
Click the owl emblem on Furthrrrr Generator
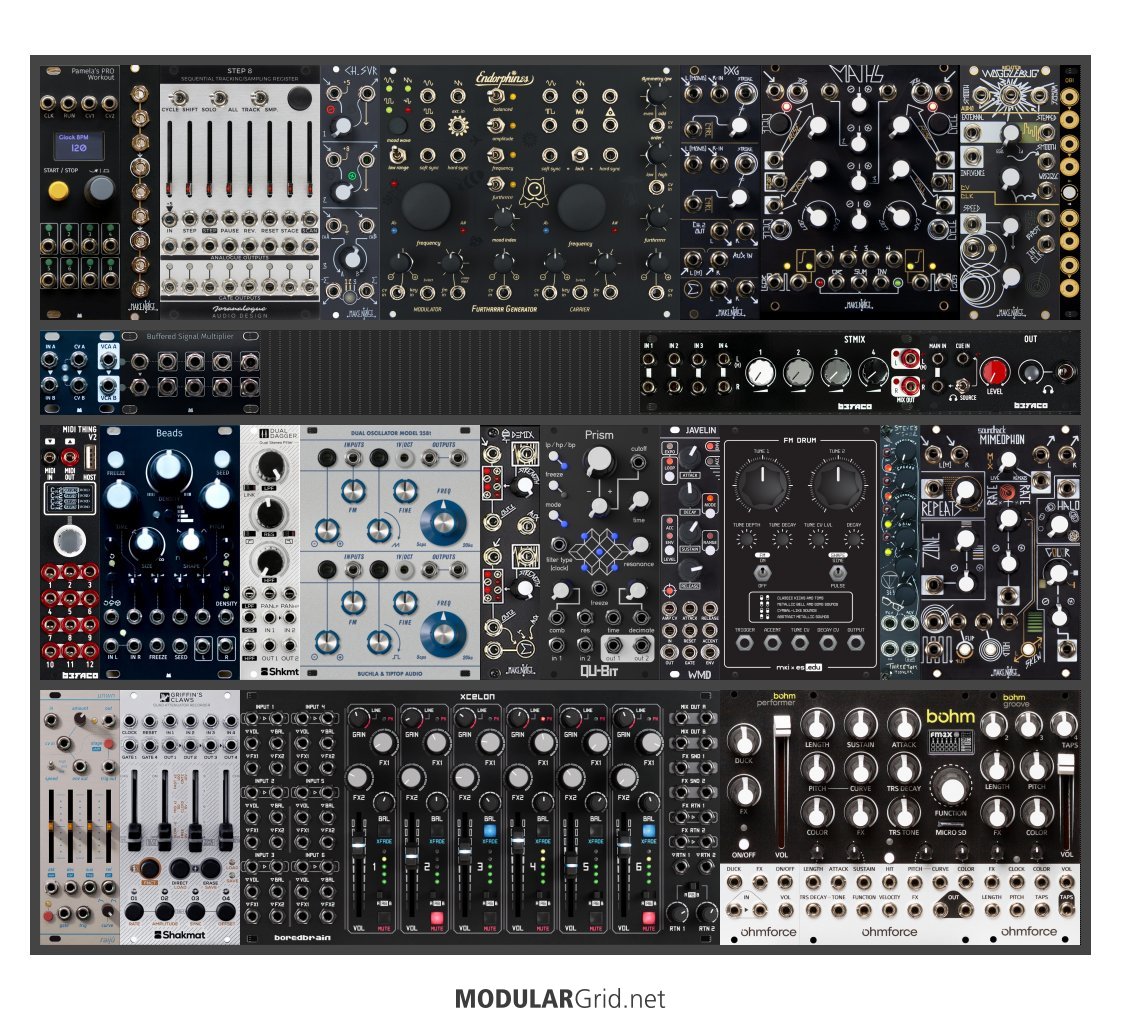tap(533, 192)
